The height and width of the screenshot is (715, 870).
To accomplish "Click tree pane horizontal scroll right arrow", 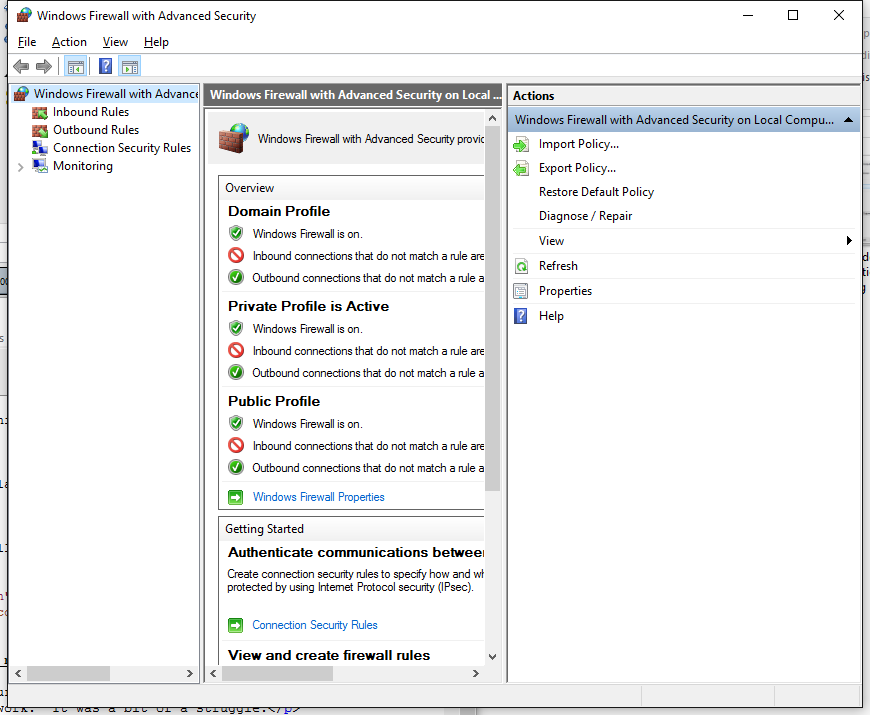I will click(190, 673).
